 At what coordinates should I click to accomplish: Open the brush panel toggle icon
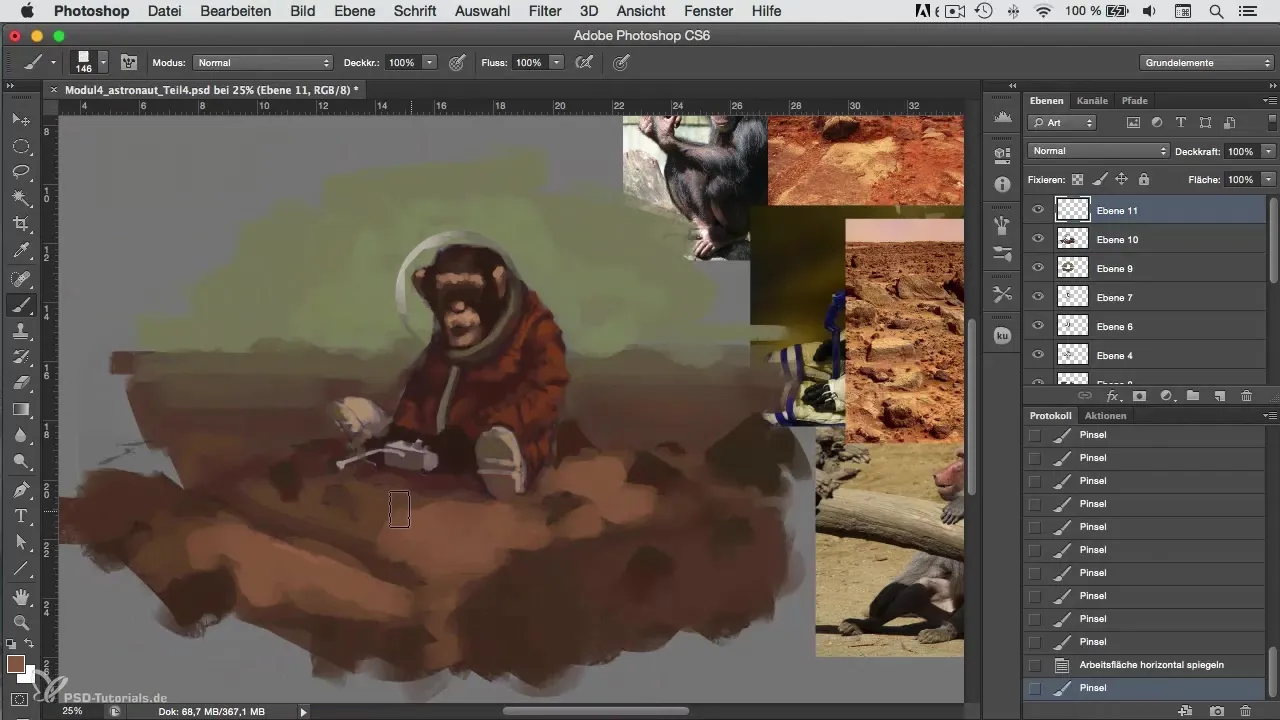[129, 62]
